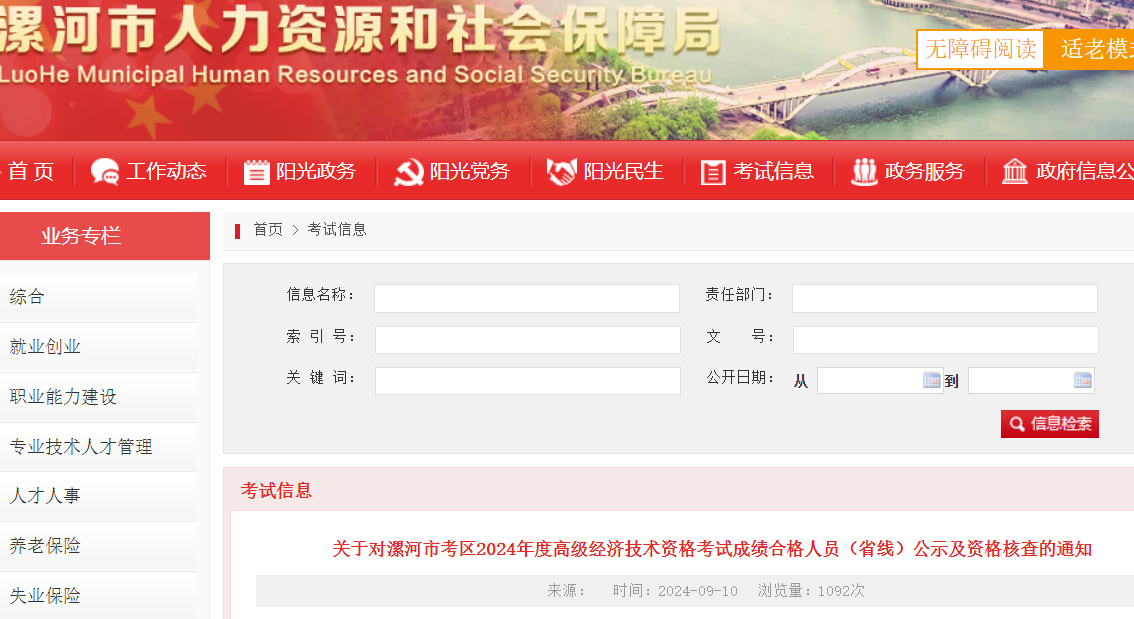The image size is (1134, 619).
Task: Open the 高级经济技术资格考试 notice headline link
Action: (x=712, y=549)
